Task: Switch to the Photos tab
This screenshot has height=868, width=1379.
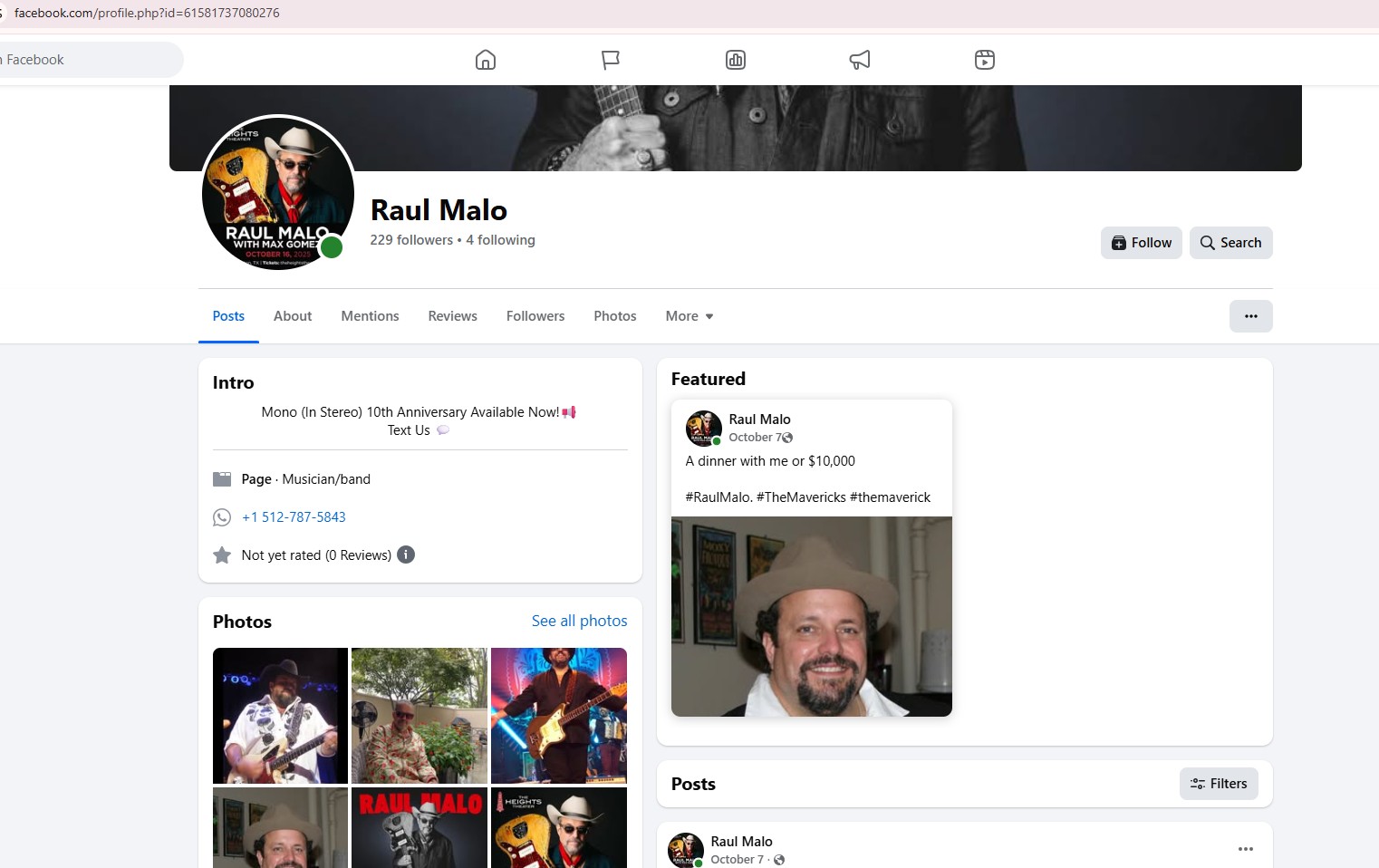Action: pyautogui.click(x=615, y=316)
